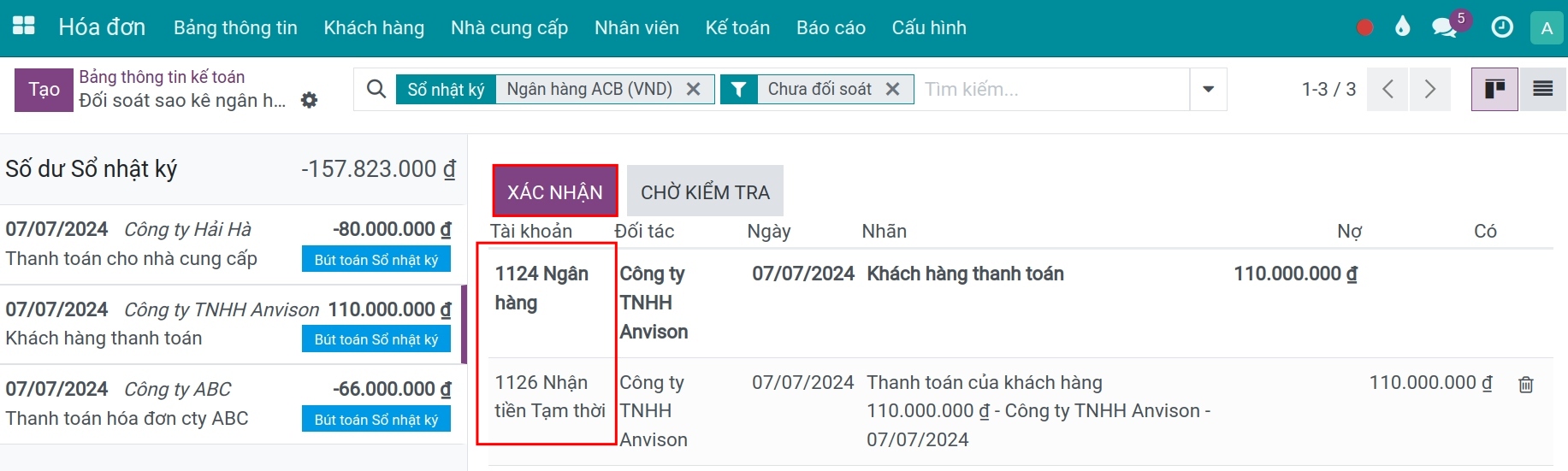Delete the 1126 Nhận tiền Tạm thời line
1568x471 pixels.
click(x=1526, y=385)
